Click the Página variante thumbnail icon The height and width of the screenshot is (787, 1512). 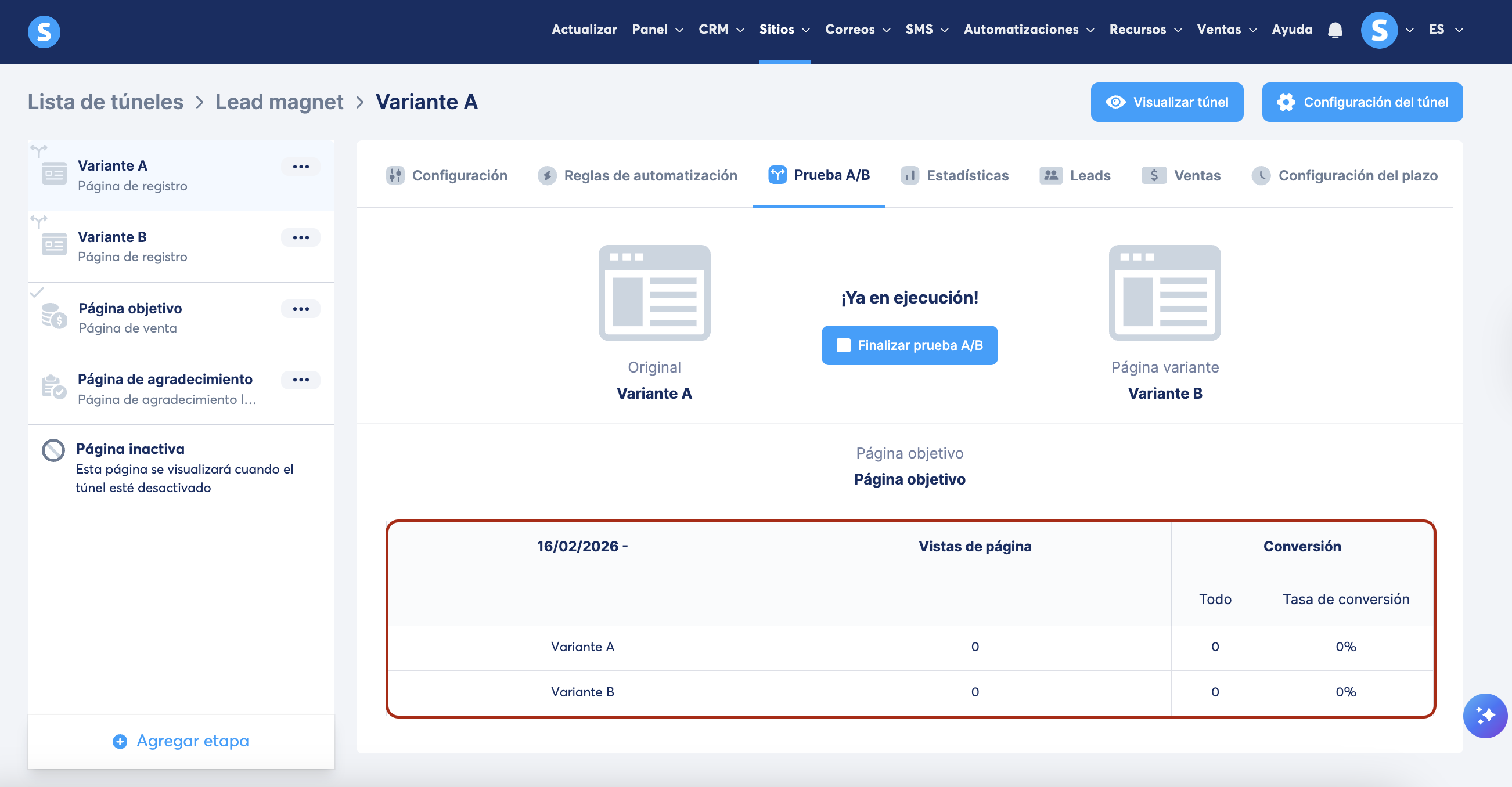(1165, 293)
